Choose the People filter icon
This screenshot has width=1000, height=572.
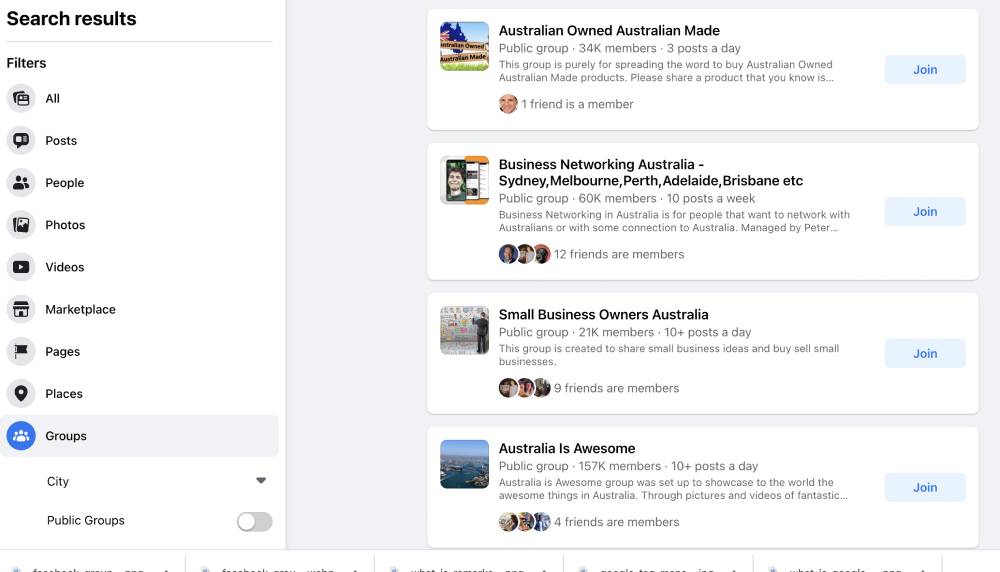[21, 182]
